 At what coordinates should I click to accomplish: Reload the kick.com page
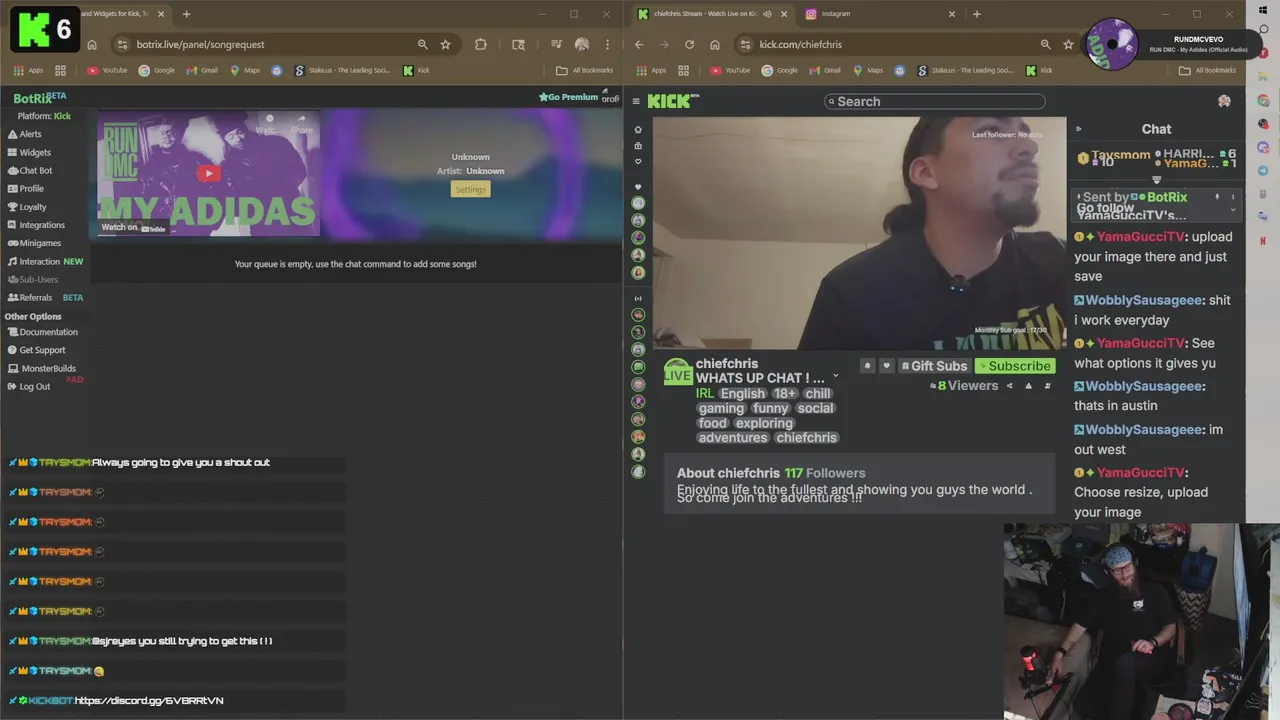(x=689, y=44)
